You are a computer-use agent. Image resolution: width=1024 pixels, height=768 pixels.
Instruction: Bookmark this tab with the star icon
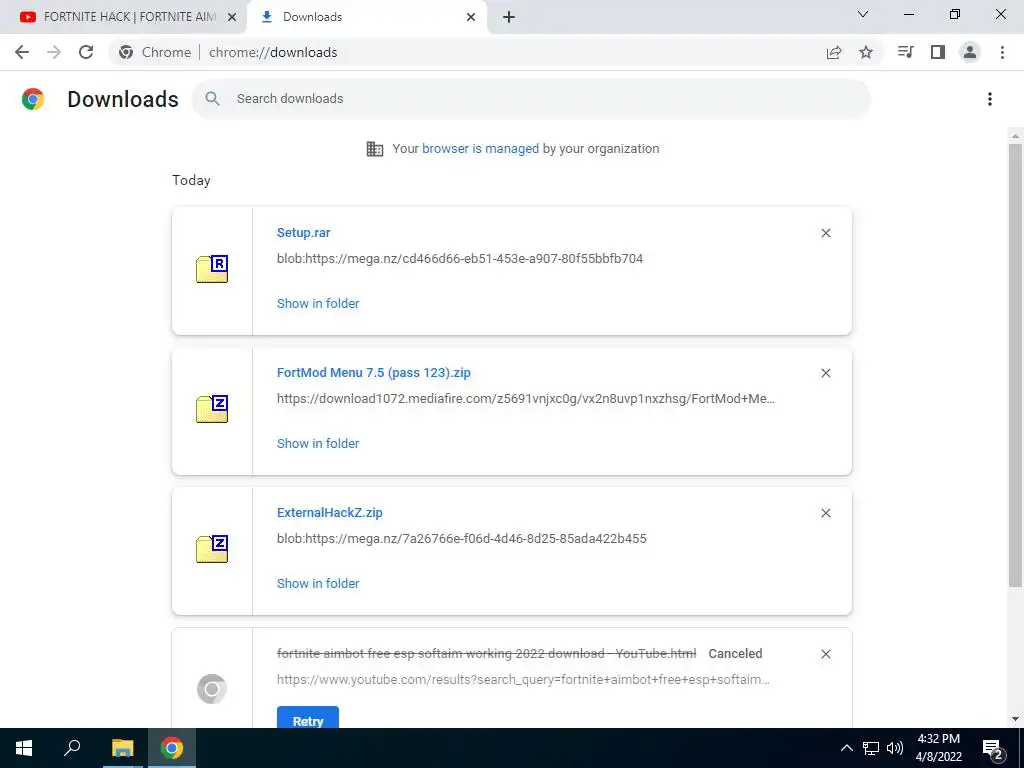point(866,52)
